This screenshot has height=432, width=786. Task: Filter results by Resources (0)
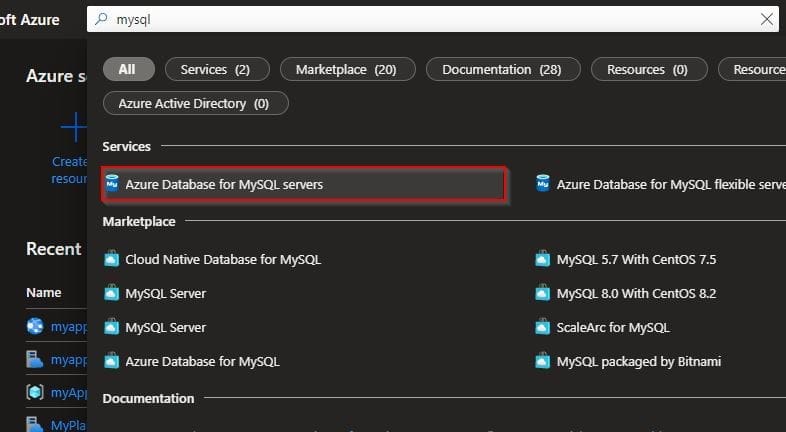coord(649,69)
